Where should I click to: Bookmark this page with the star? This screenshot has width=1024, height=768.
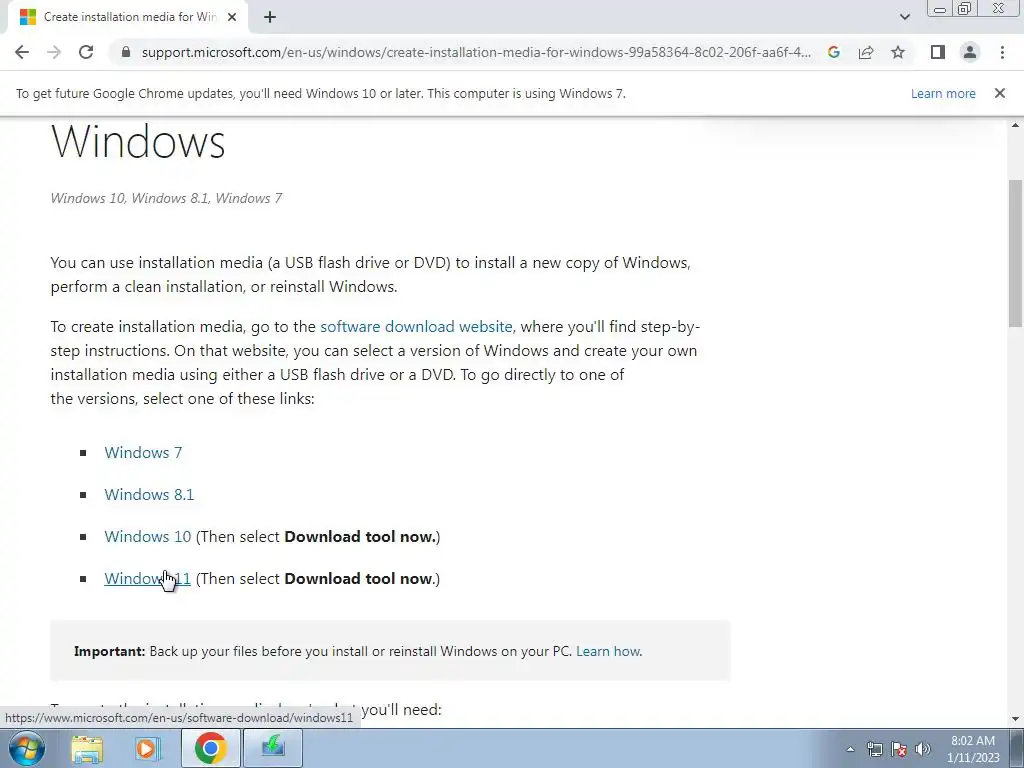point(898,52)
